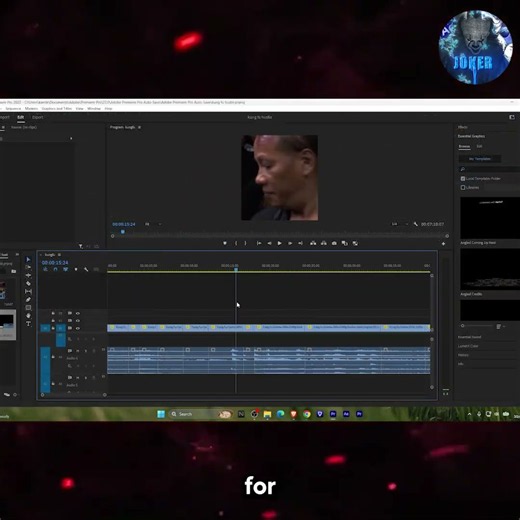The height and width of the screenshot is (520, 520).
Task: Click the Essential Graphics search field
Action: pos(489,169)
